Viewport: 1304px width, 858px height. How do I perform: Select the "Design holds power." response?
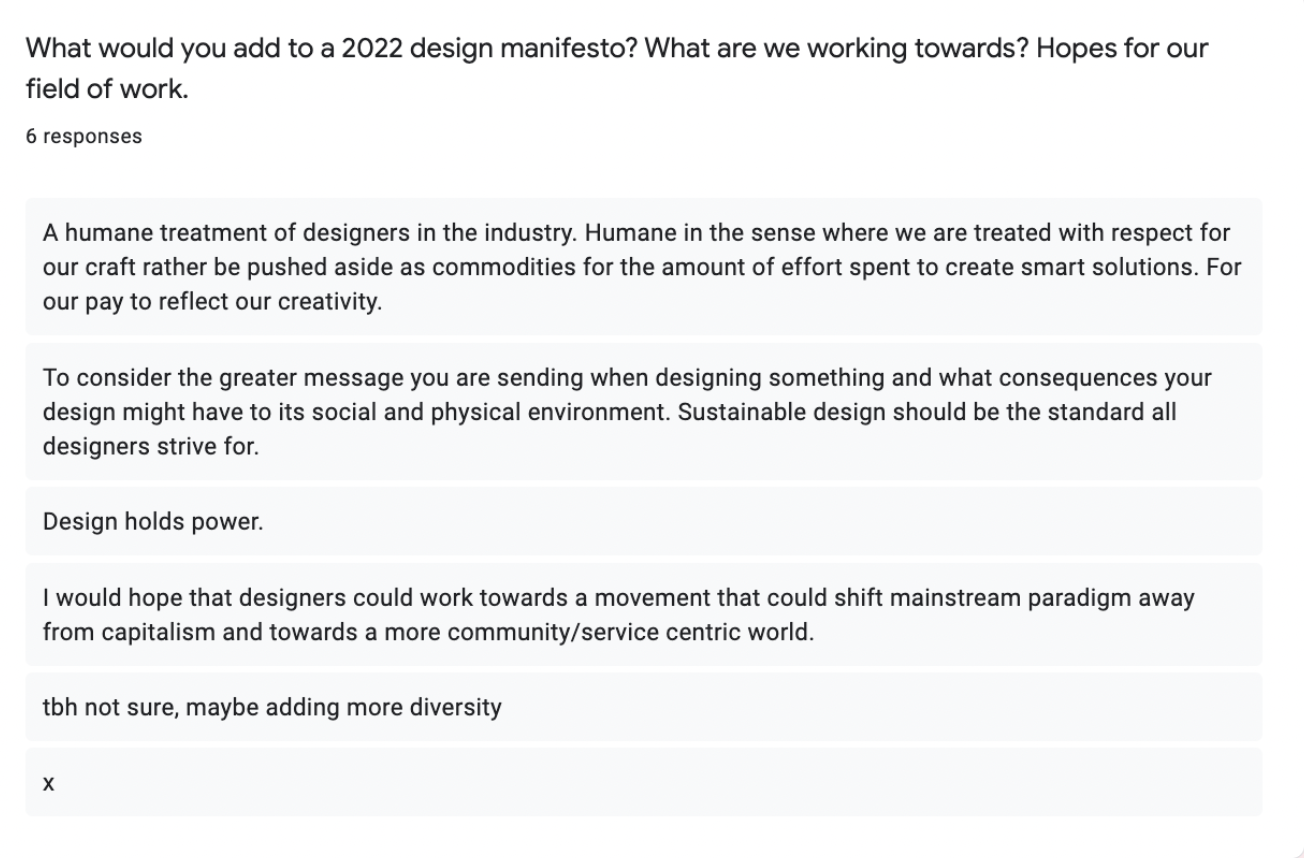153,521
